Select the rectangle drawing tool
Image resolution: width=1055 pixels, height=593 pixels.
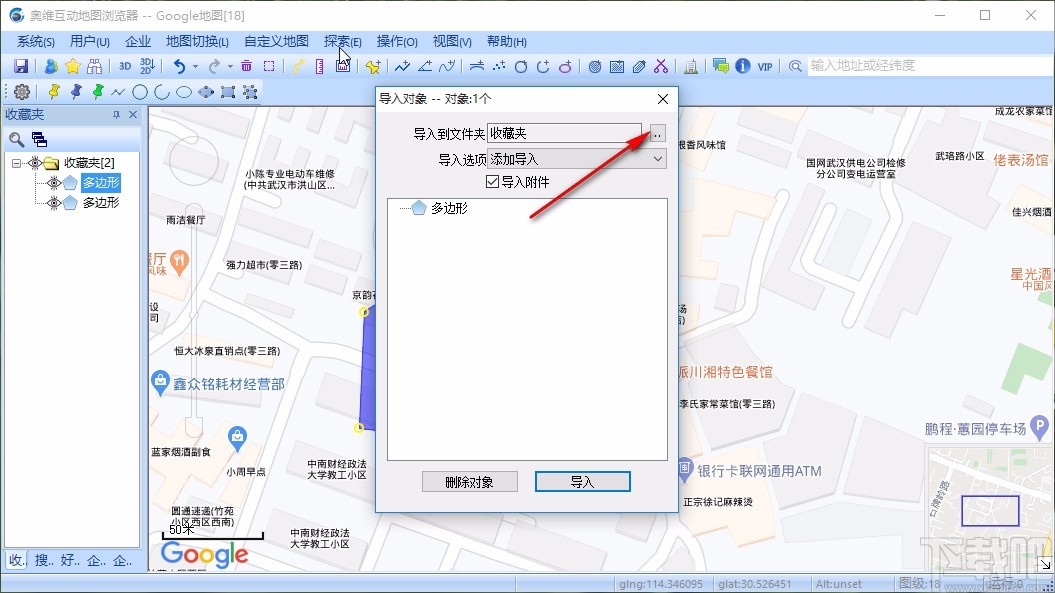[229, 91]
